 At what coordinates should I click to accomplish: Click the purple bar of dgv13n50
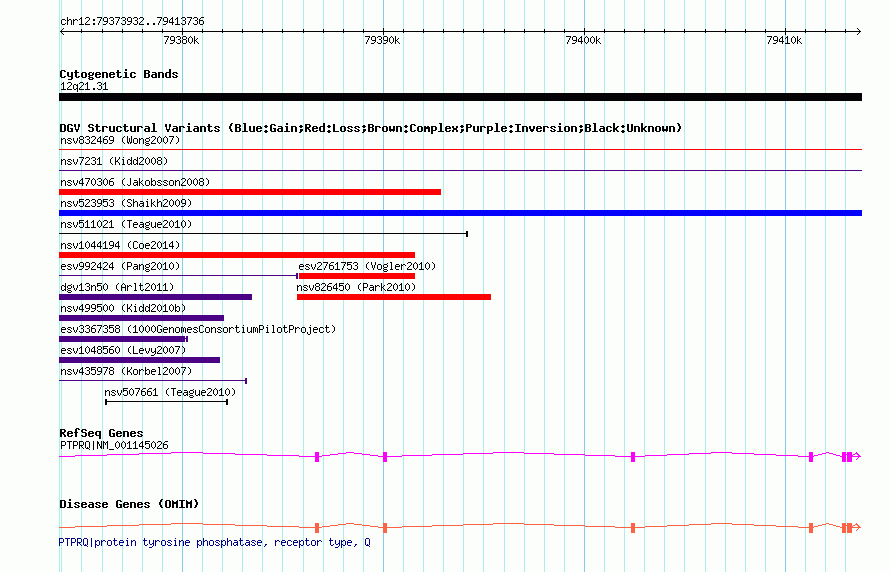click(x=156, y=297)
